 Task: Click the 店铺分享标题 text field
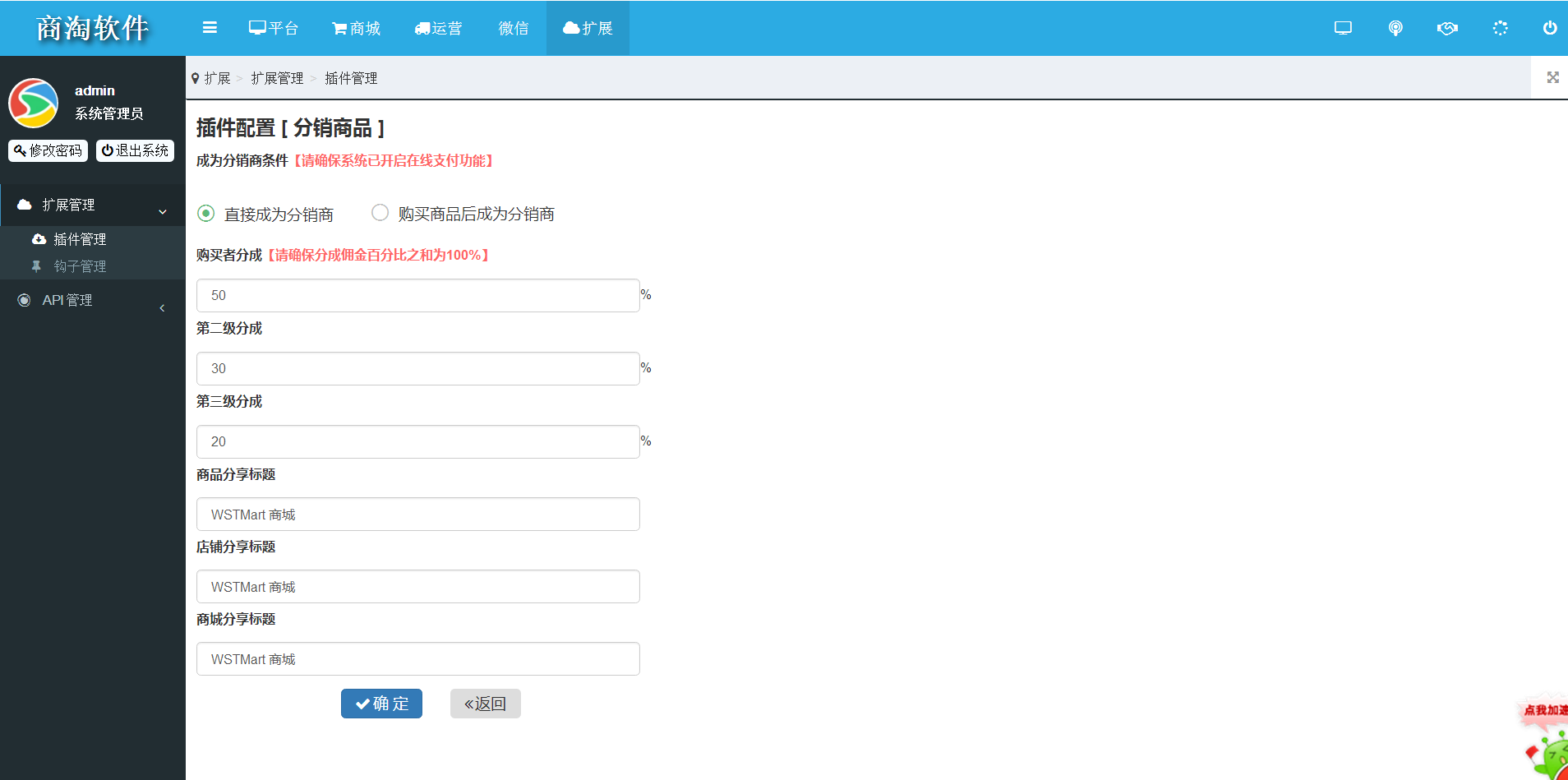click(417, 587)
